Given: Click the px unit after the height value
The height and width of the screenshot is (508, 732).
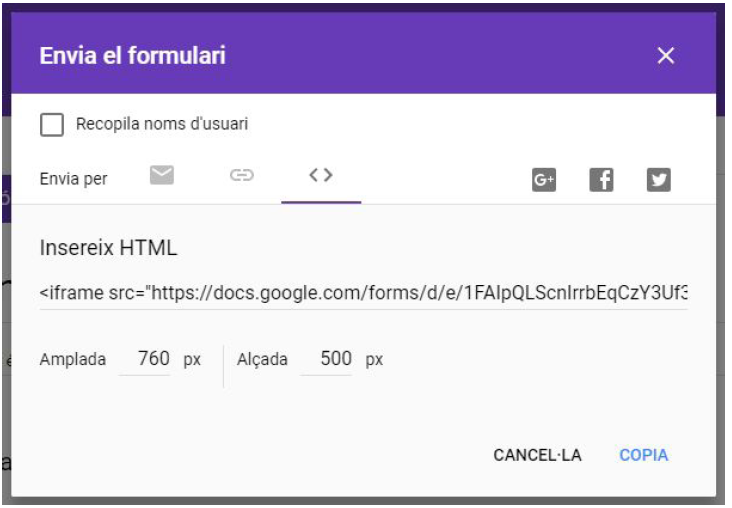Looking at the screenshot, I should coord(374,360).
